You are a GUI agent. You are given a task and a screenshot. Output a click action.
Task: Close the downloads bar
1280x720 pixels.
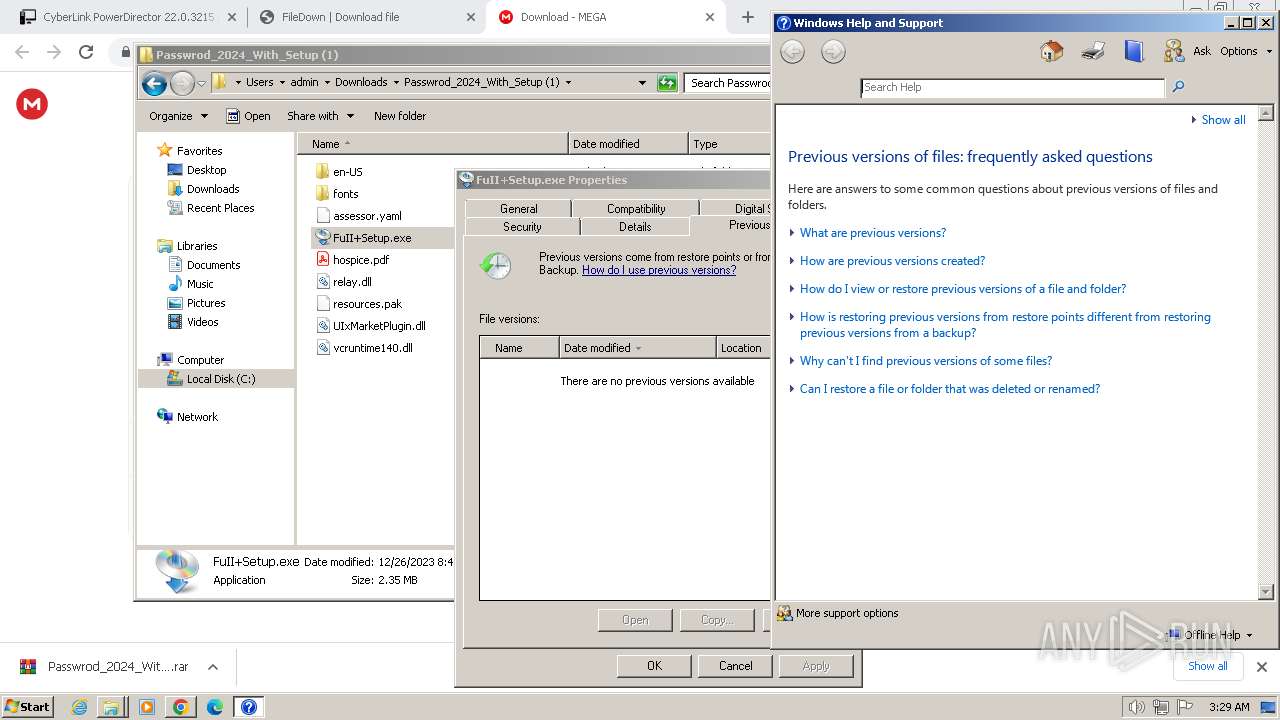pos(1262,667)
